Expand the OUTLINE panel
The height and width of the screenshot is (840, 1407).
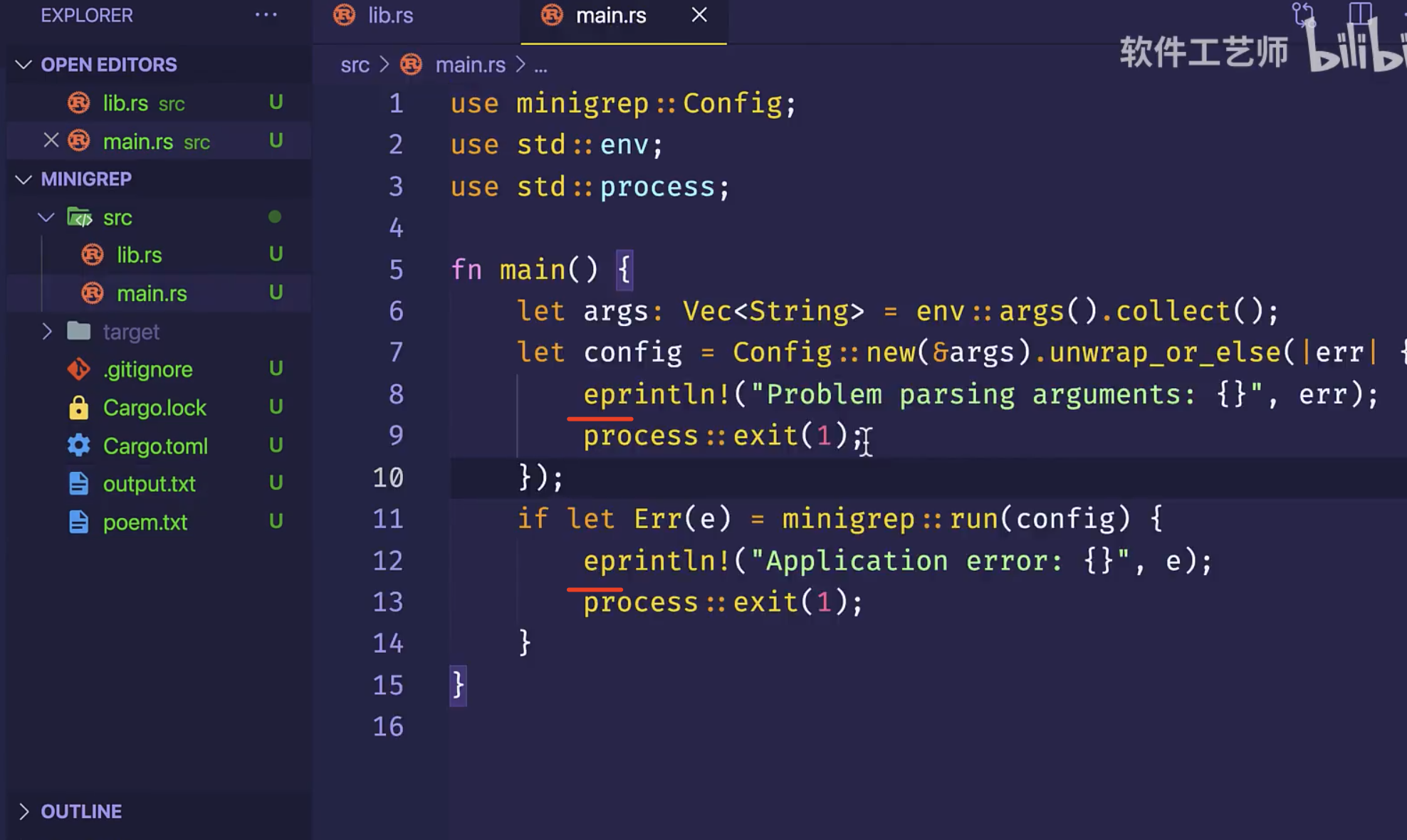point(23,811)
